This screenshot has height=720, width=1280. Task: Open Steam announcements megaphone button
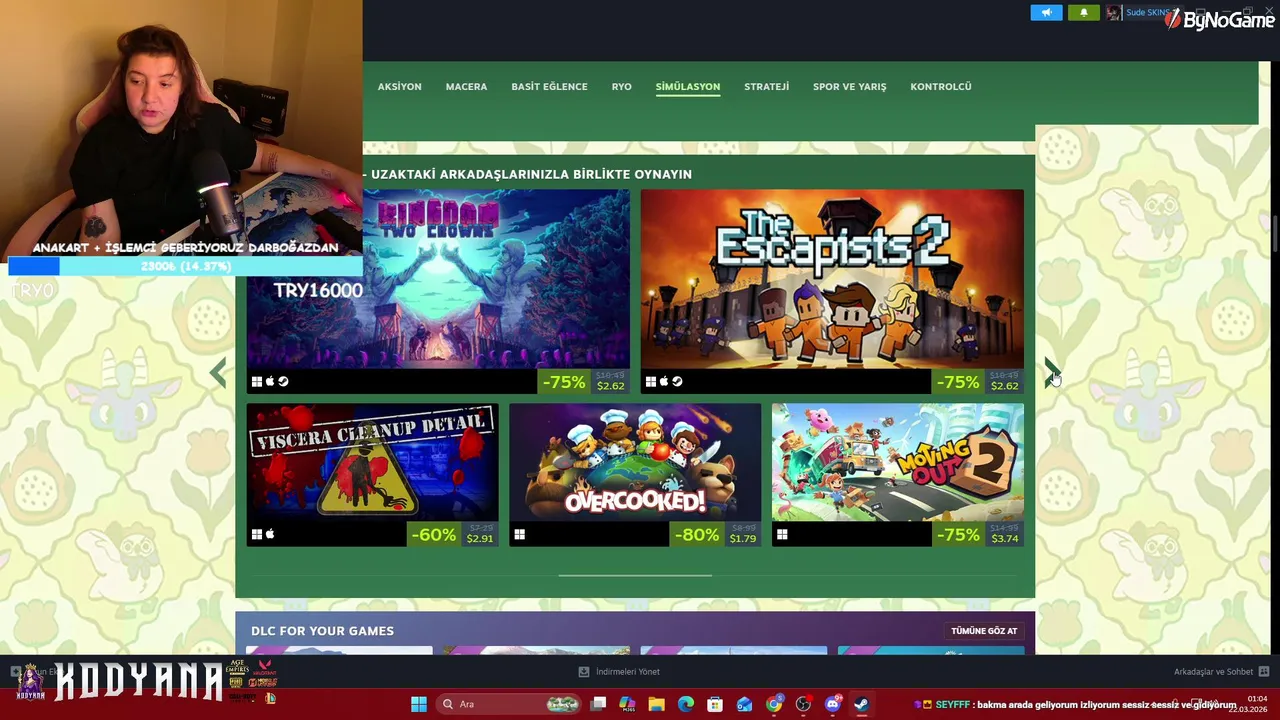point(1046,13)
